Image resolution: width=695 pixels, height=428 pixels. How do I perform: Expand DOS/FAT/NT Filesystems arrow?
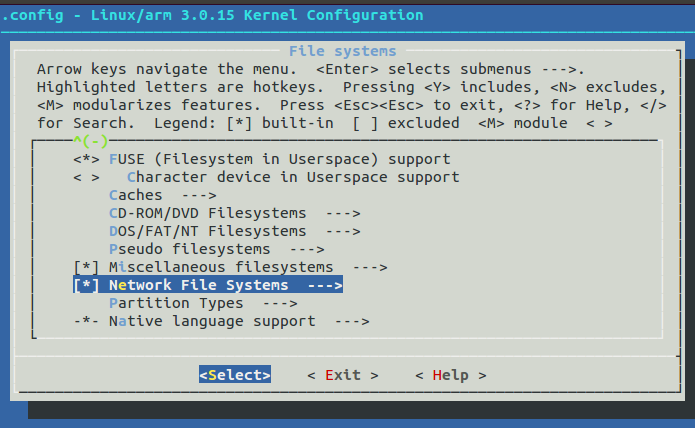click(x=343, y=231)
